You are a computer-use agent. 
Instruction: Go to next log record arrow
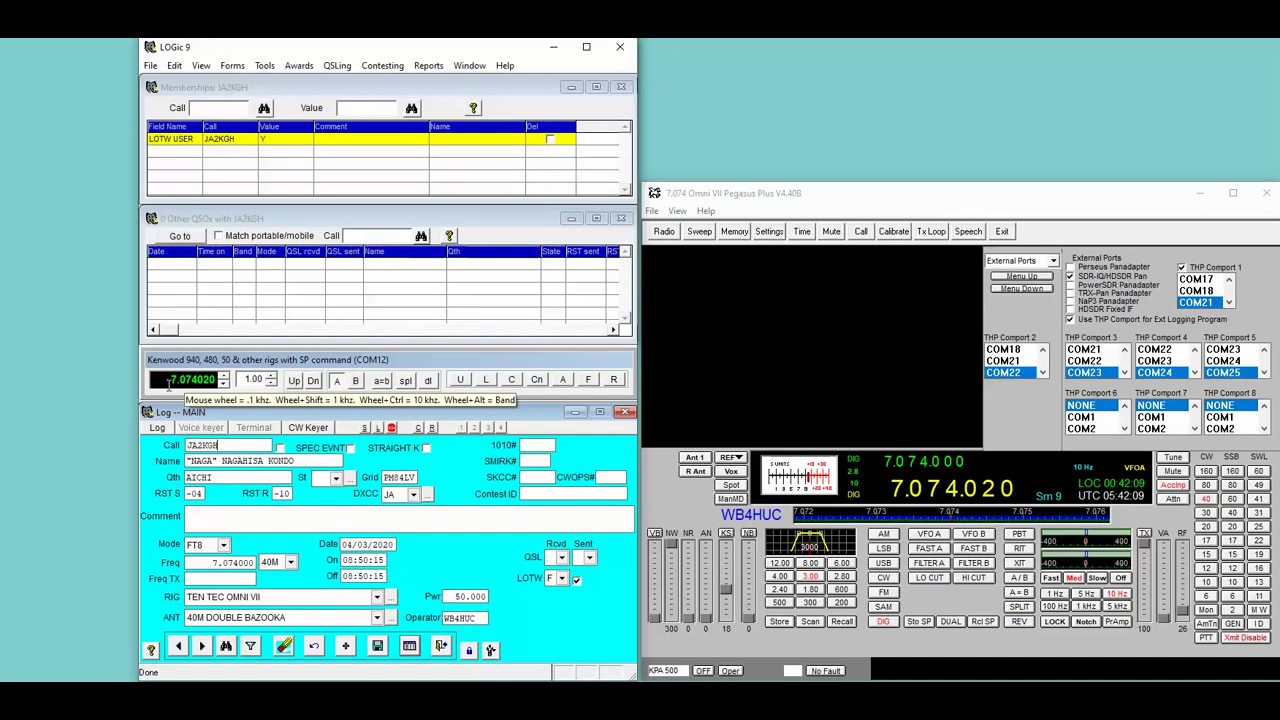click(x=202, y=647)
